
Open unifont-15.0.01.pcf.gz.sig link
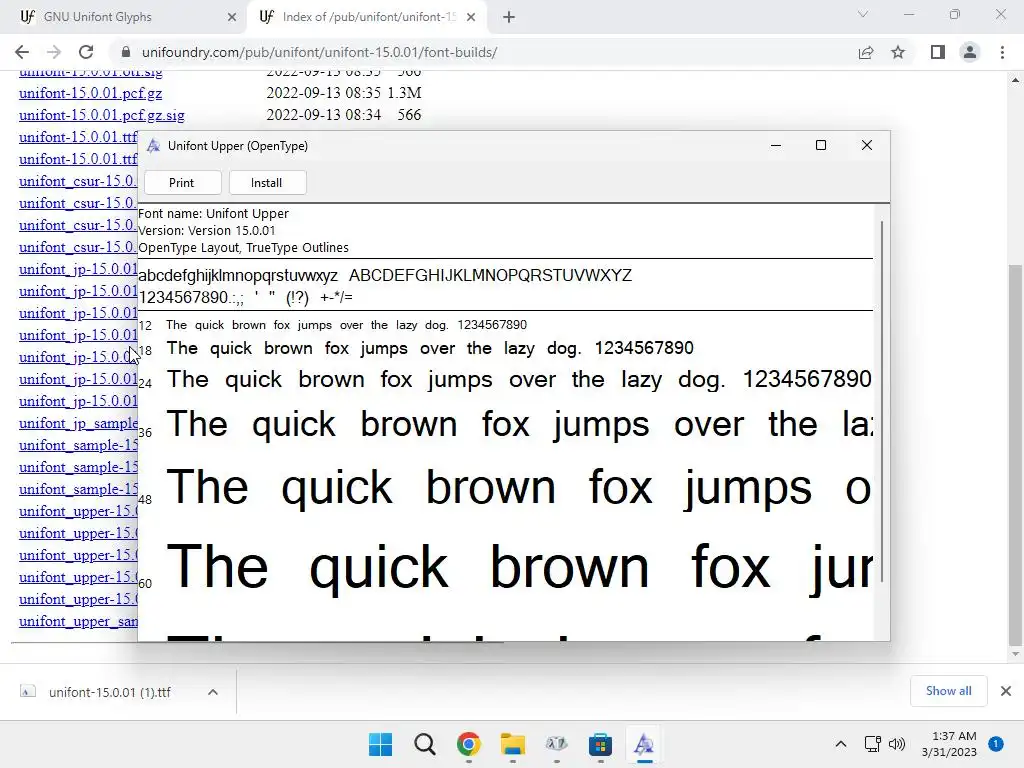click(102, 116)
